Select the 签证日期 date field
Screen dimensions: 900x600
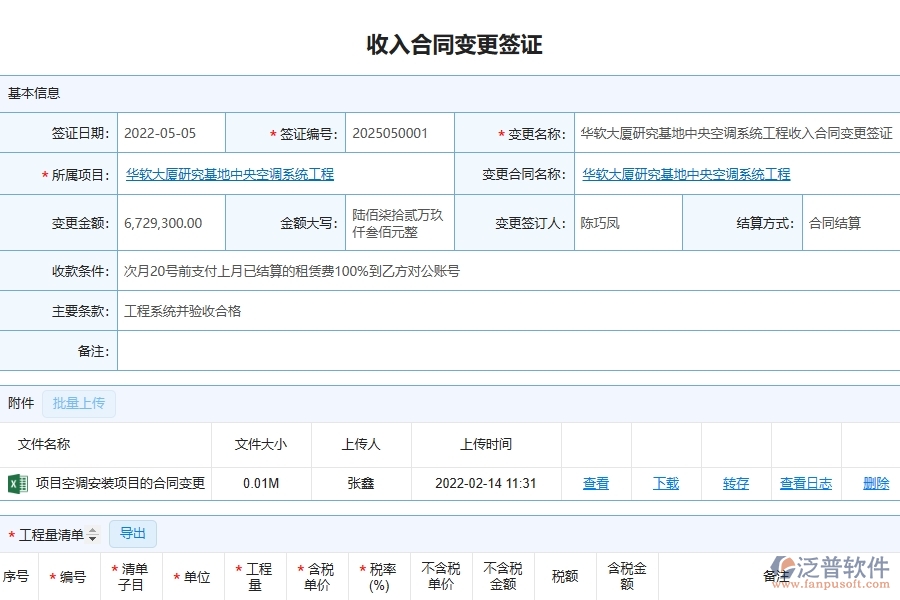point(170,131)
